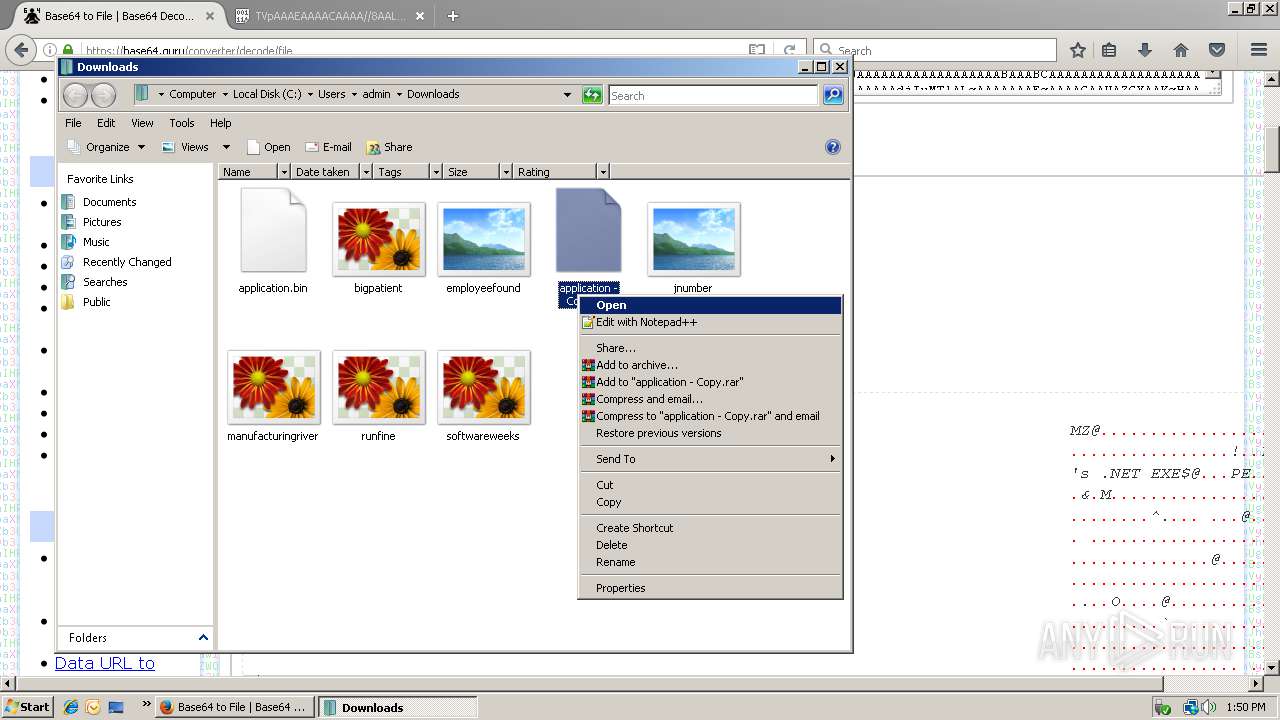Open the View menu in Explorer
Image resolution: width=1280 pixels, height=720 pixels.
142,123
